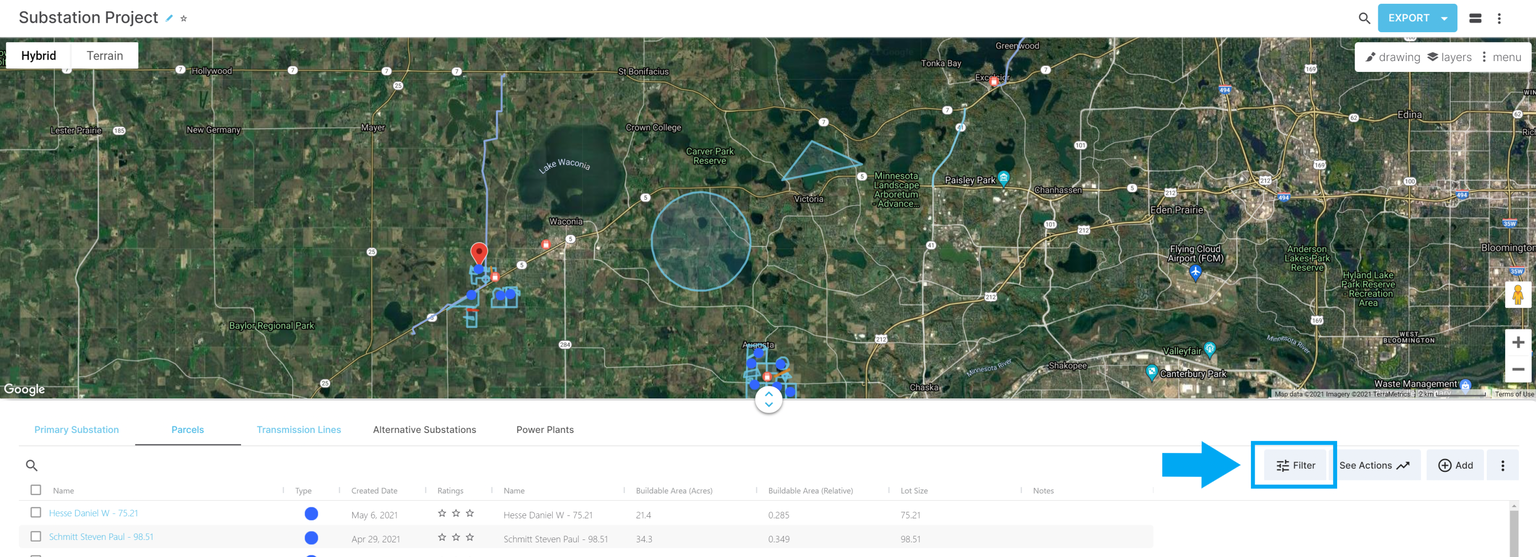Search the parcels table
The image size is (1536, 557).
click(32, 465)
